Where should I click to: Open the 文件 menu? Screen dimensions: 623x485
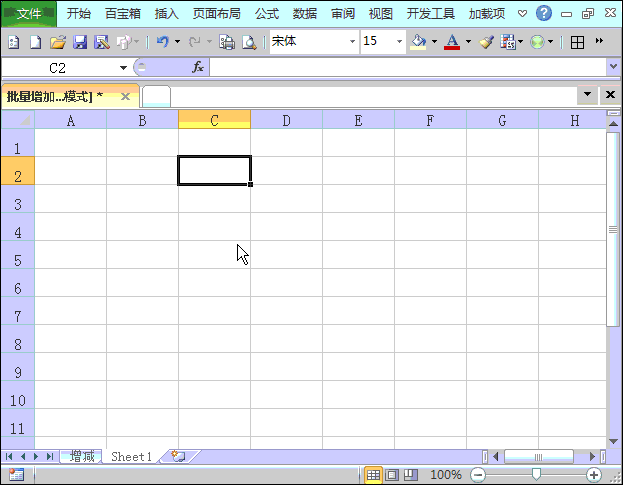pos(29,14)
